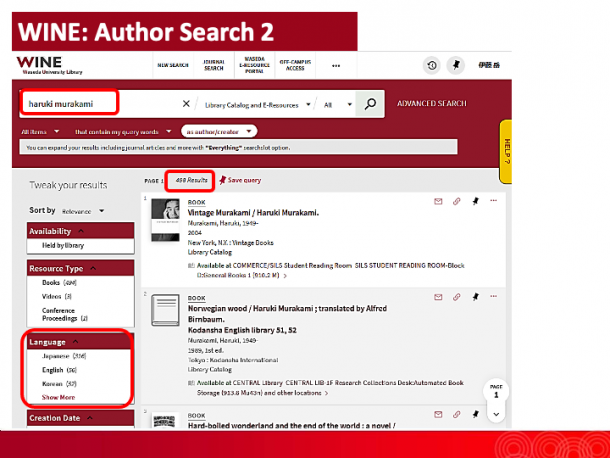Run search with magnifying glass button
The width and height of the screenshot is (610, 458).
(x=370, y=104)
